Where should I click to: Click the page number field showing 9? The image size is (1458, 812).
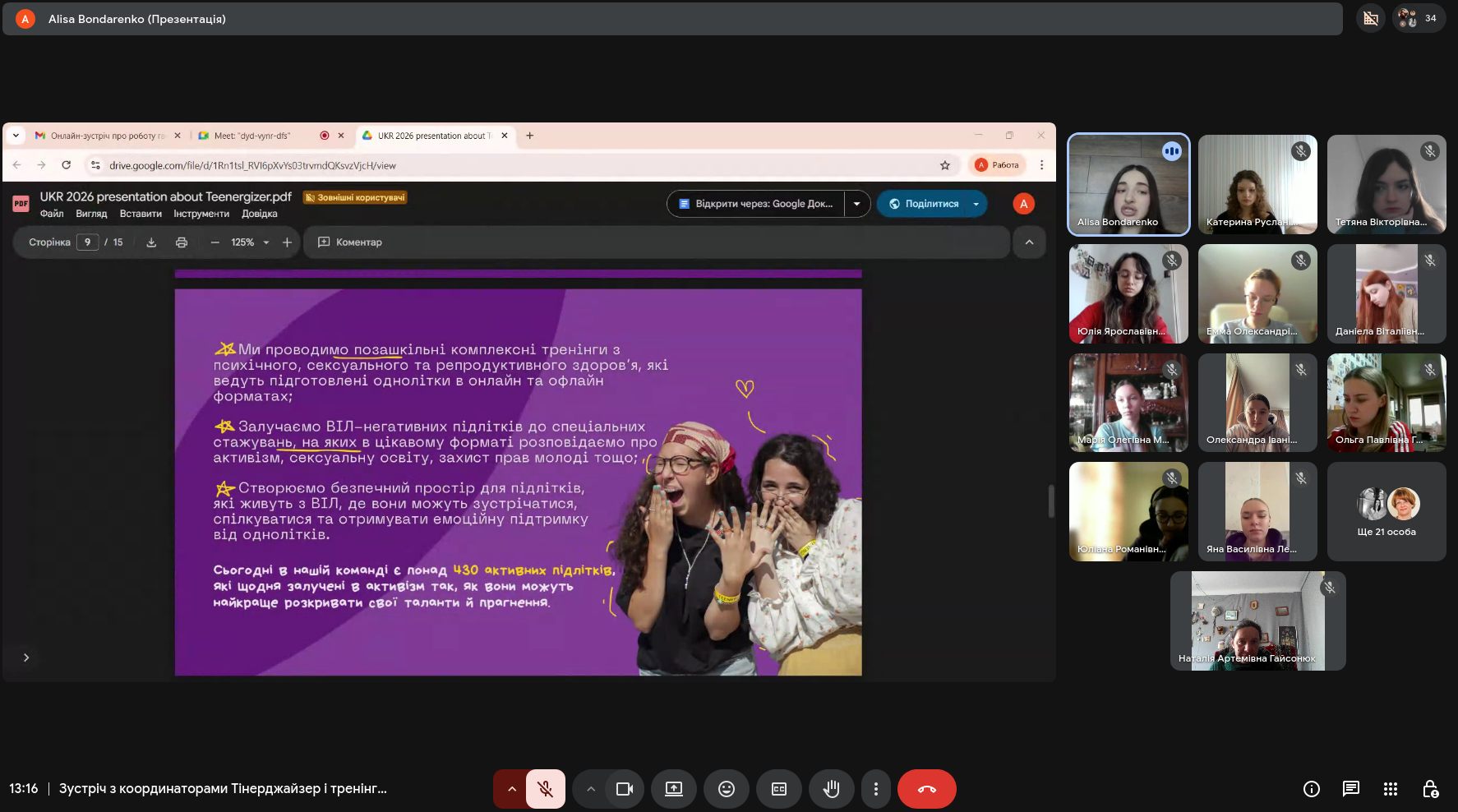click(x=88, y=242)
